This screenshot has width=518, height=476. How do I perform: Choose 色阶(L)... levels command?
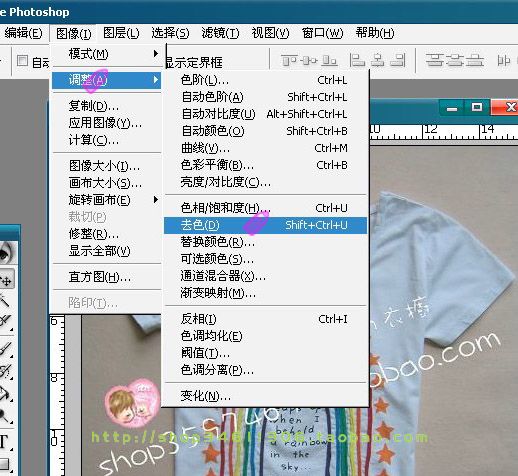pos(265,80)
